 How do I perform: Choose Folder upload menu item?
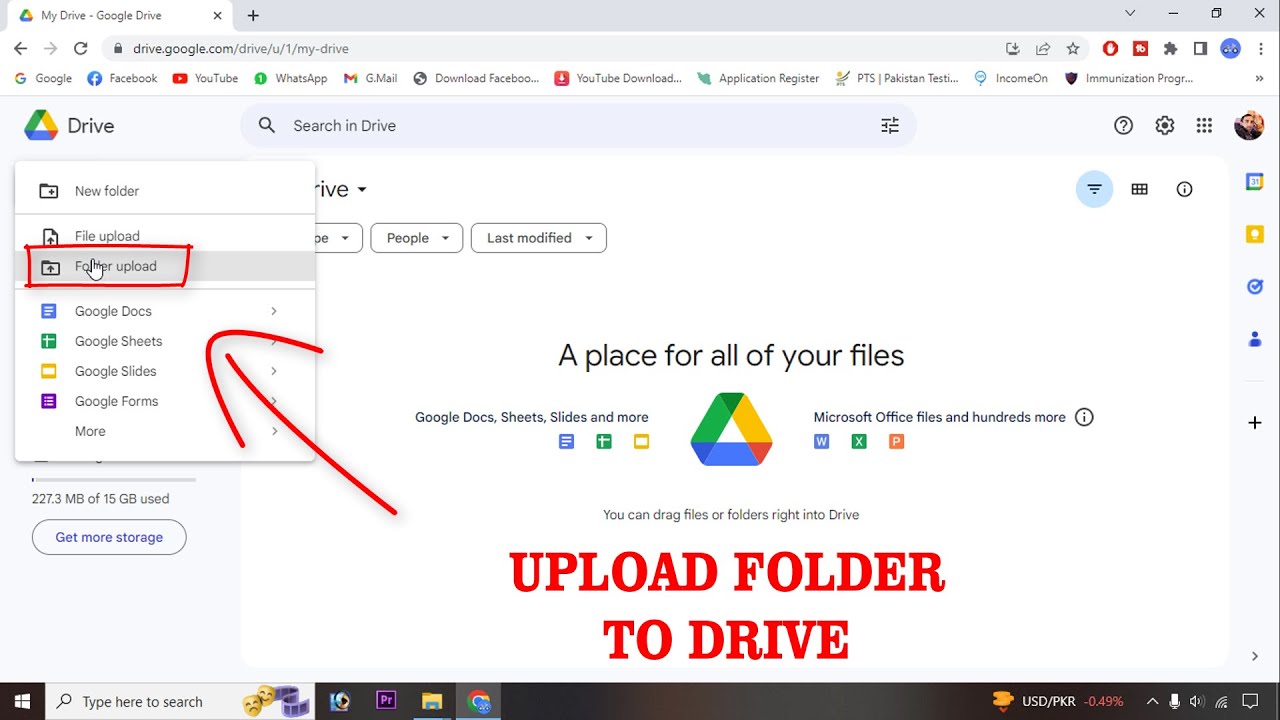(165, 266)
